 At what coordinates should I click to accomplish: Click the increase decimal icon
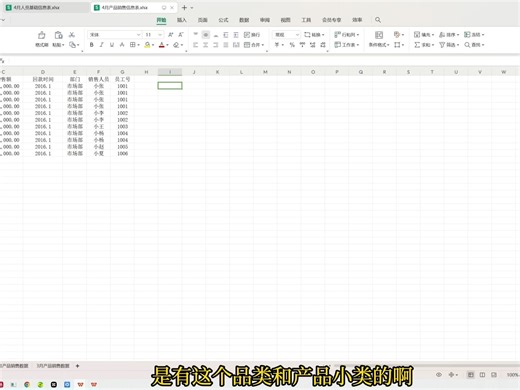click(312, 45)
